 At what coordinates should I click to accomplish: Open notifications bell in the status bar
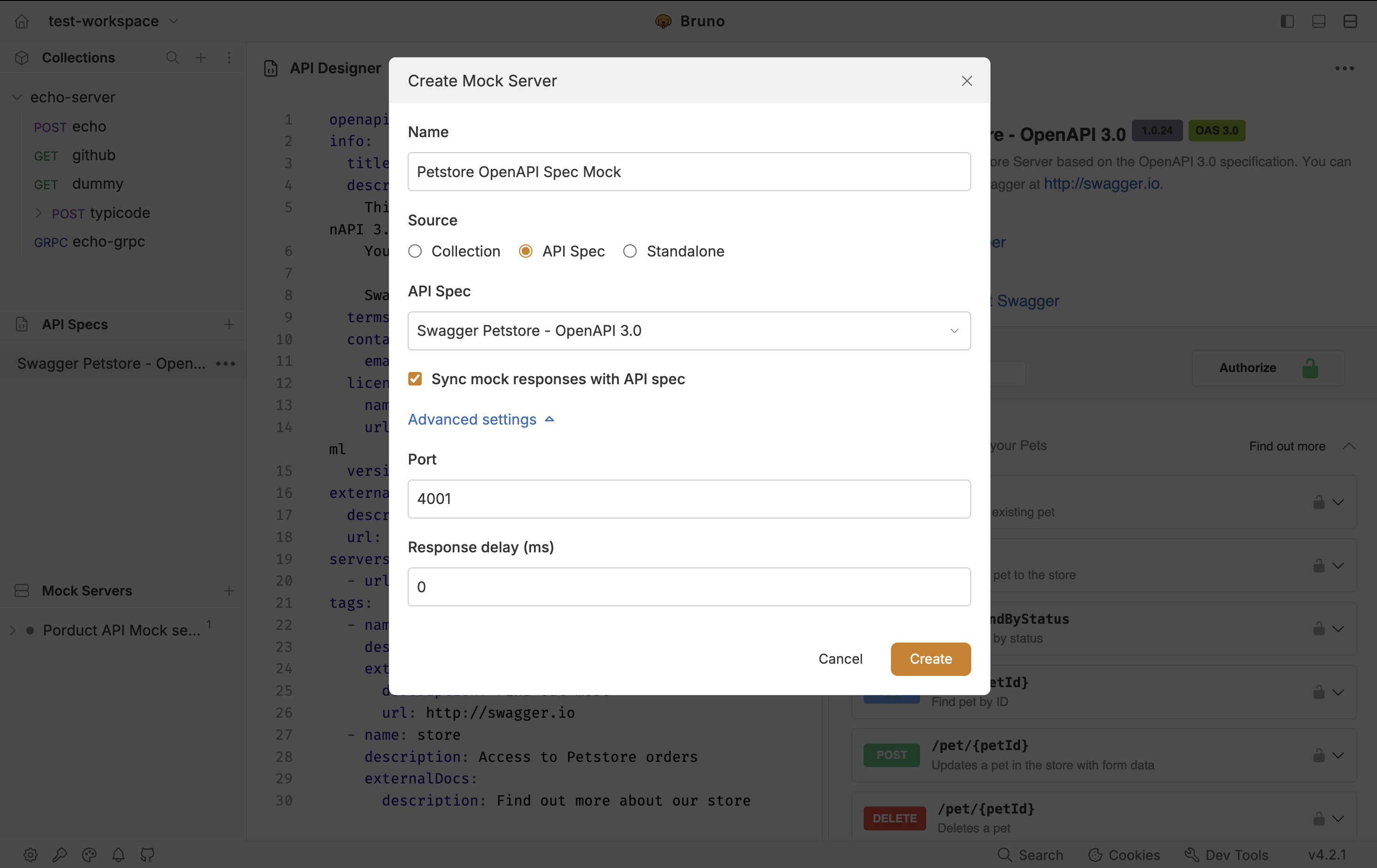[118, 855]
